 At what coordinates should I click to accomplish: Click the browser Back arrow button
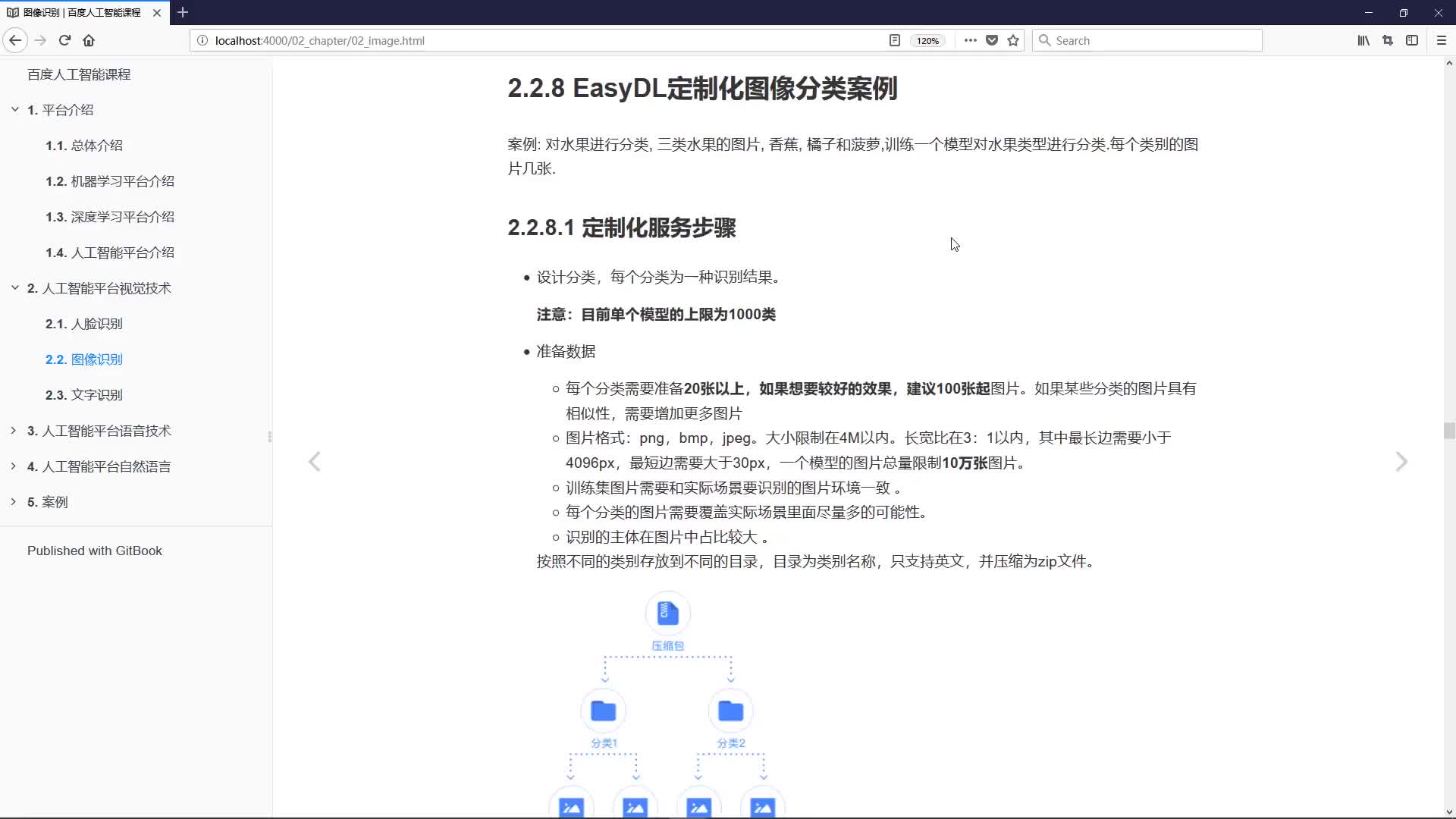[15, 40]
